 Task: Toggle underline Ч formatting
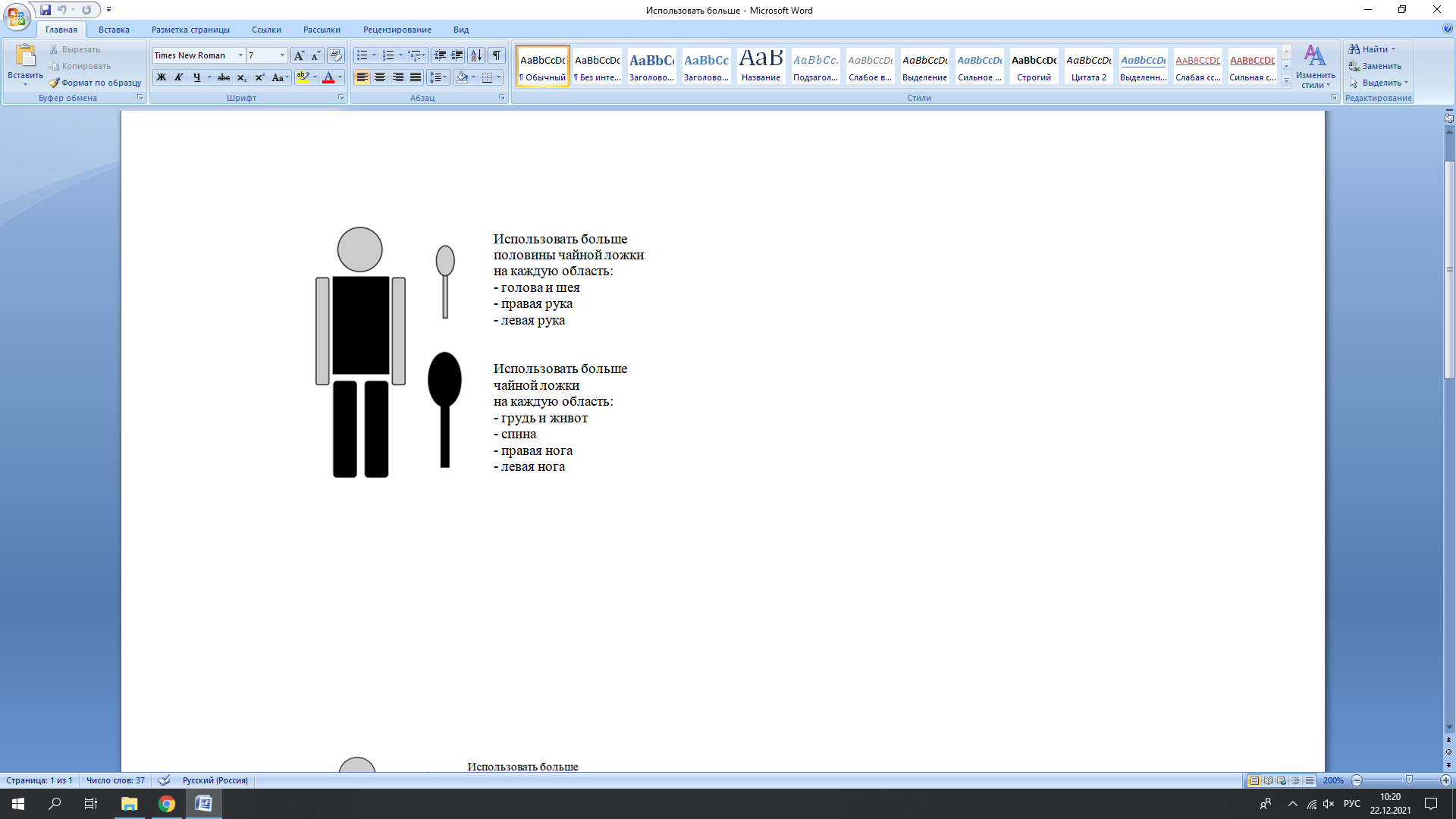pyautogui.click(x=197, y=77)
